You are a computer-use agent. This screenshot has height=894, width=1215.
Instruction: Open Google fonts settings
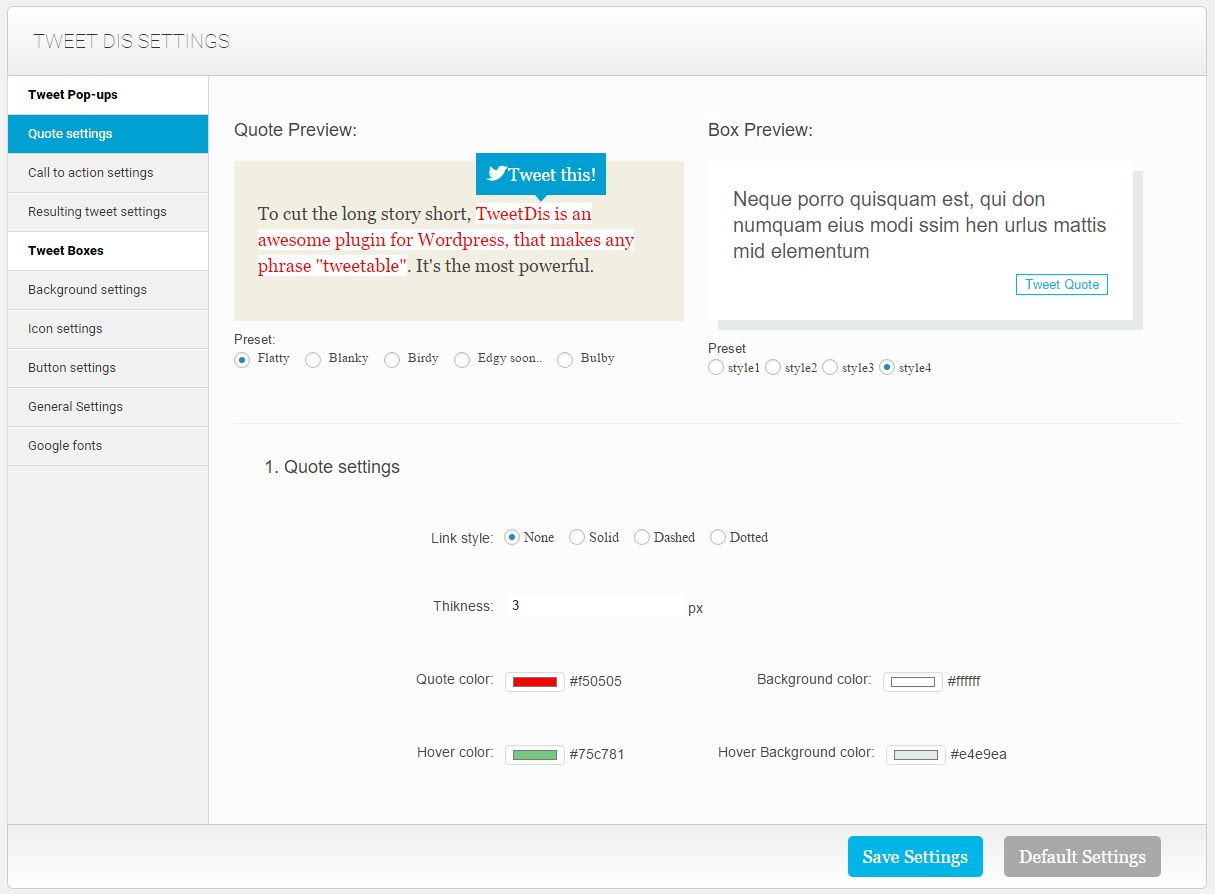pos(108,446)
